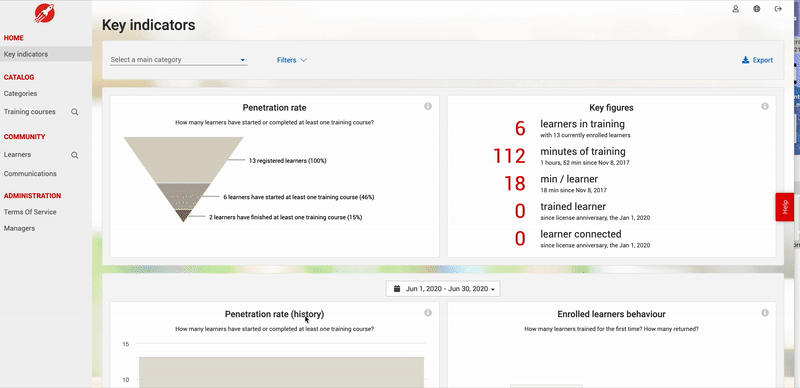
Task: Click the COMMUNITY section header
Action: click(24, 137)
